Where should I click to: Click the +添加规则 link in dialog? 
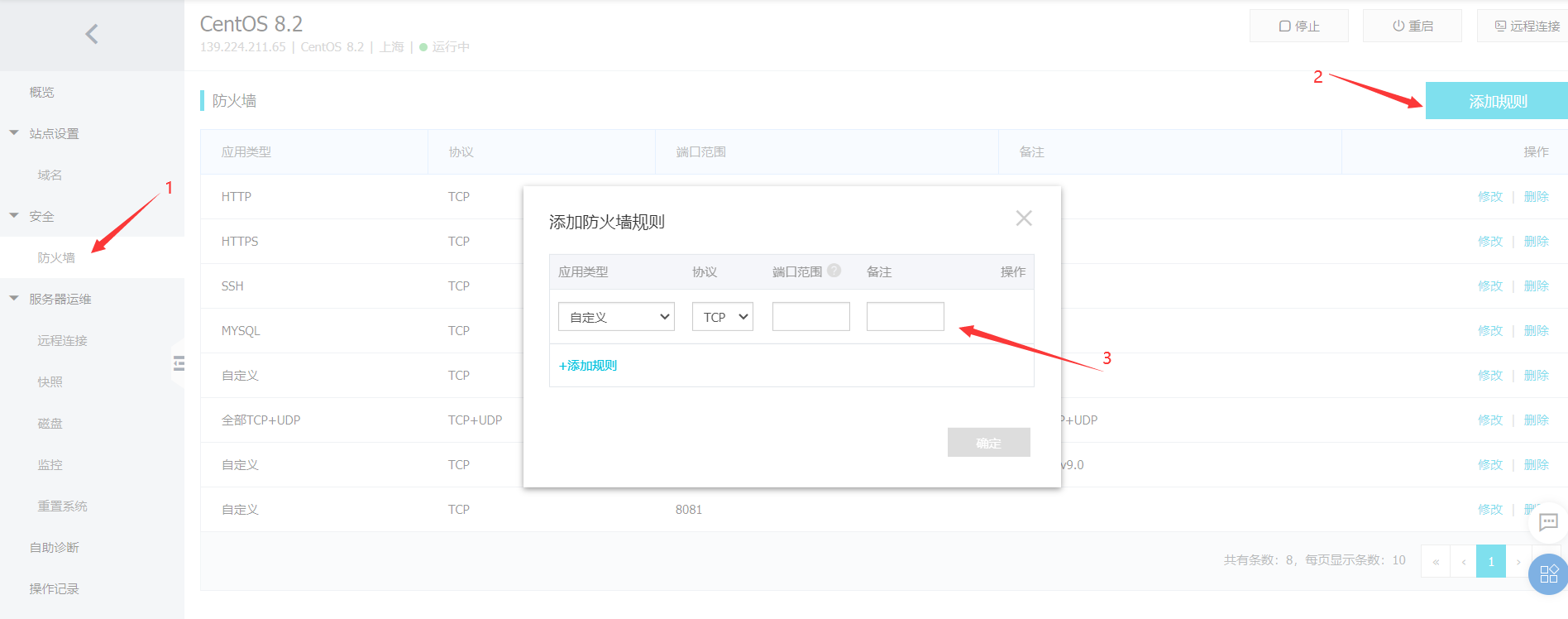pyautogui.click(x=588, y=366)
